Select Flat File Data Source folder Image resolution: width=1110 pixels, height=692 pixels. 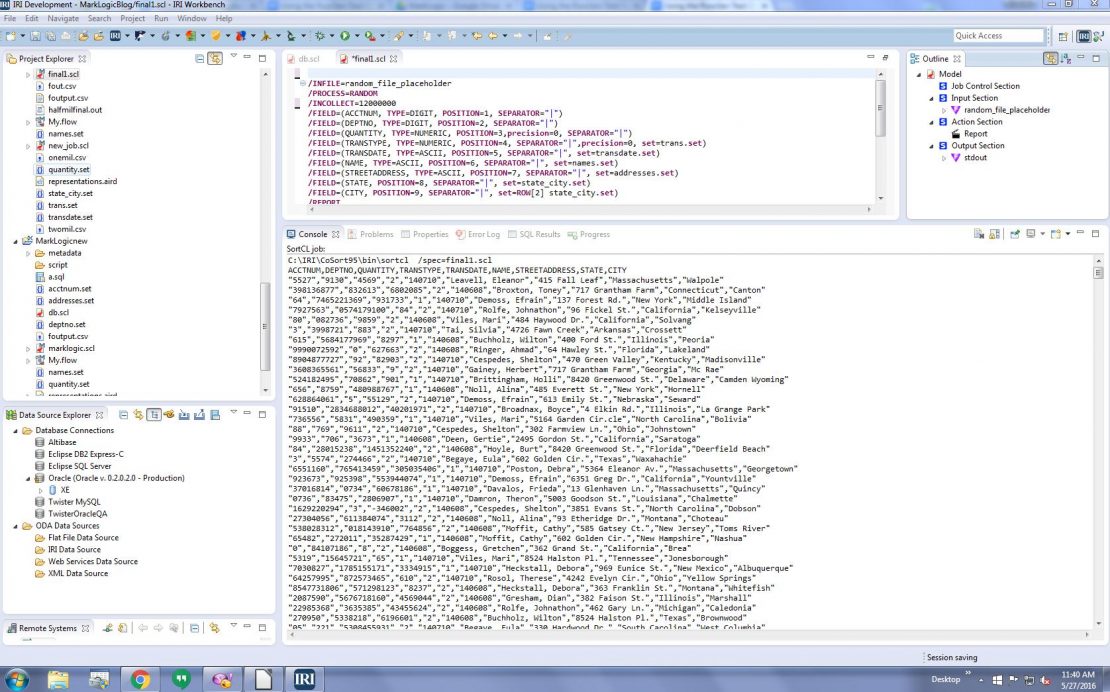pyautogui.click(x=84, y=538)
